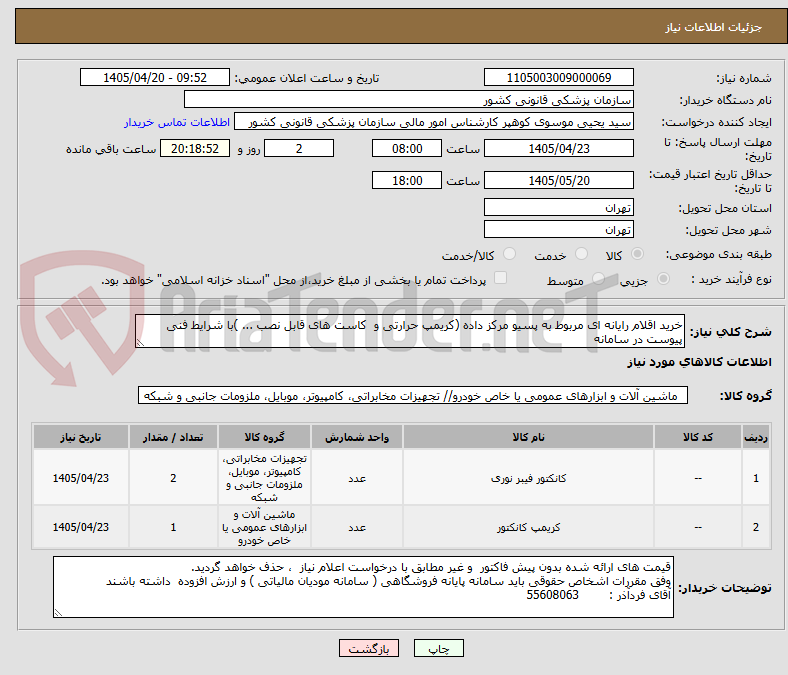This screenshot has width=788, height=675.
Task: Click the delivery province تهران field
Action: point(558,207)
